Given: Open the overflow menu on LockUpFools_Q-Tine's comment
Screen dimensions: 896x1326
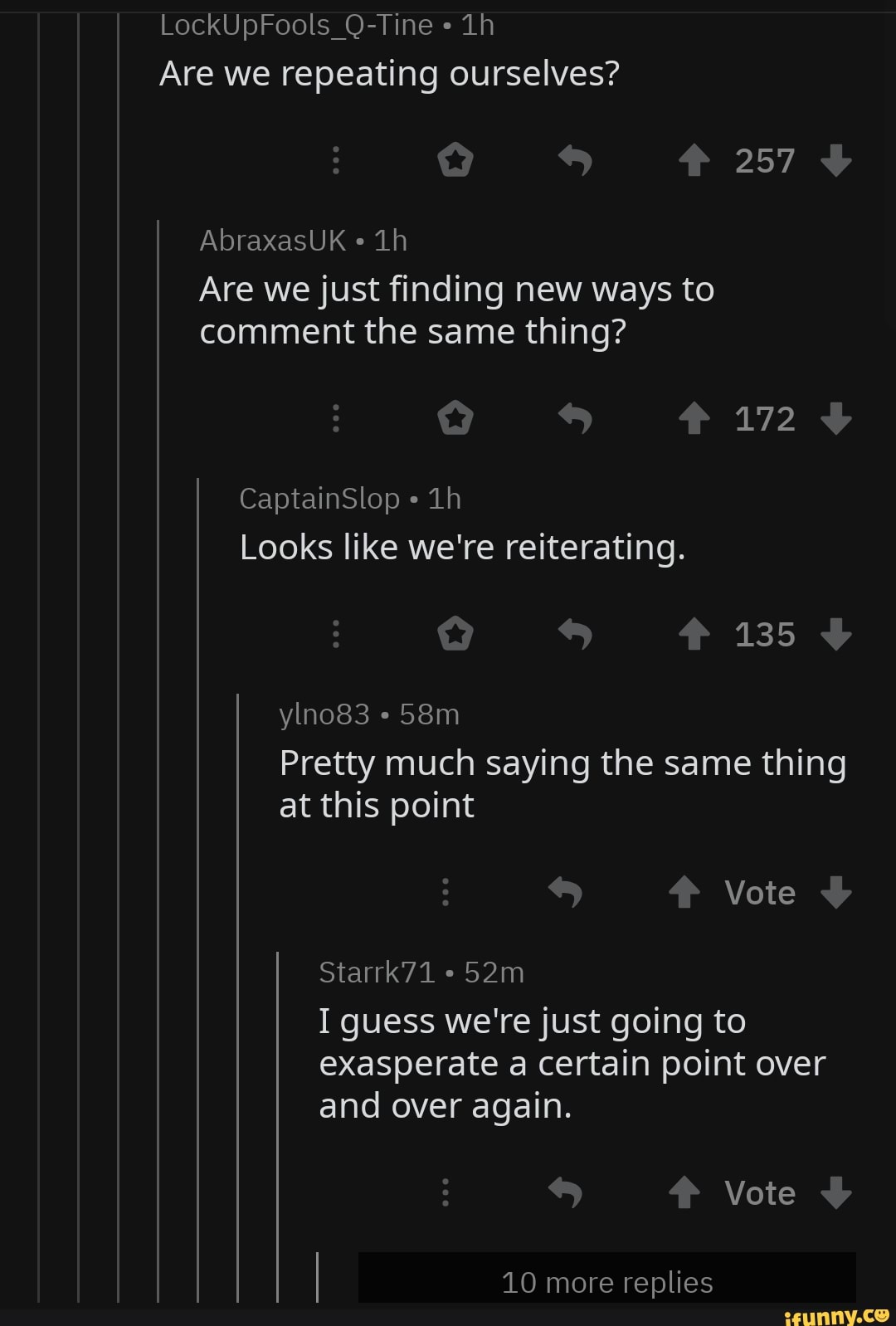Looking at the screenshot, I should [335, 161].
